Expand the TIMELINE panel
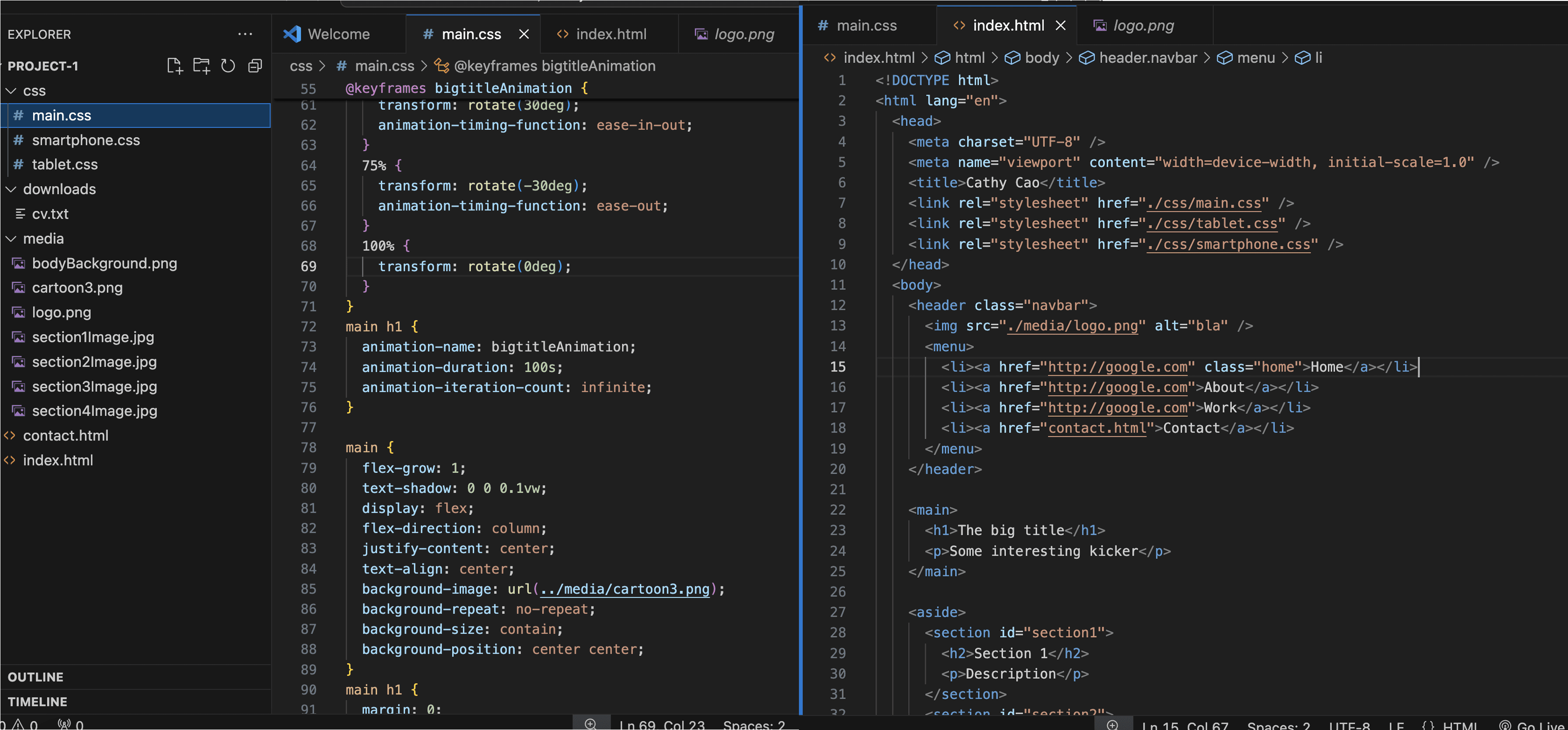The image size is (1568, 730). click(x=135, y=702)
